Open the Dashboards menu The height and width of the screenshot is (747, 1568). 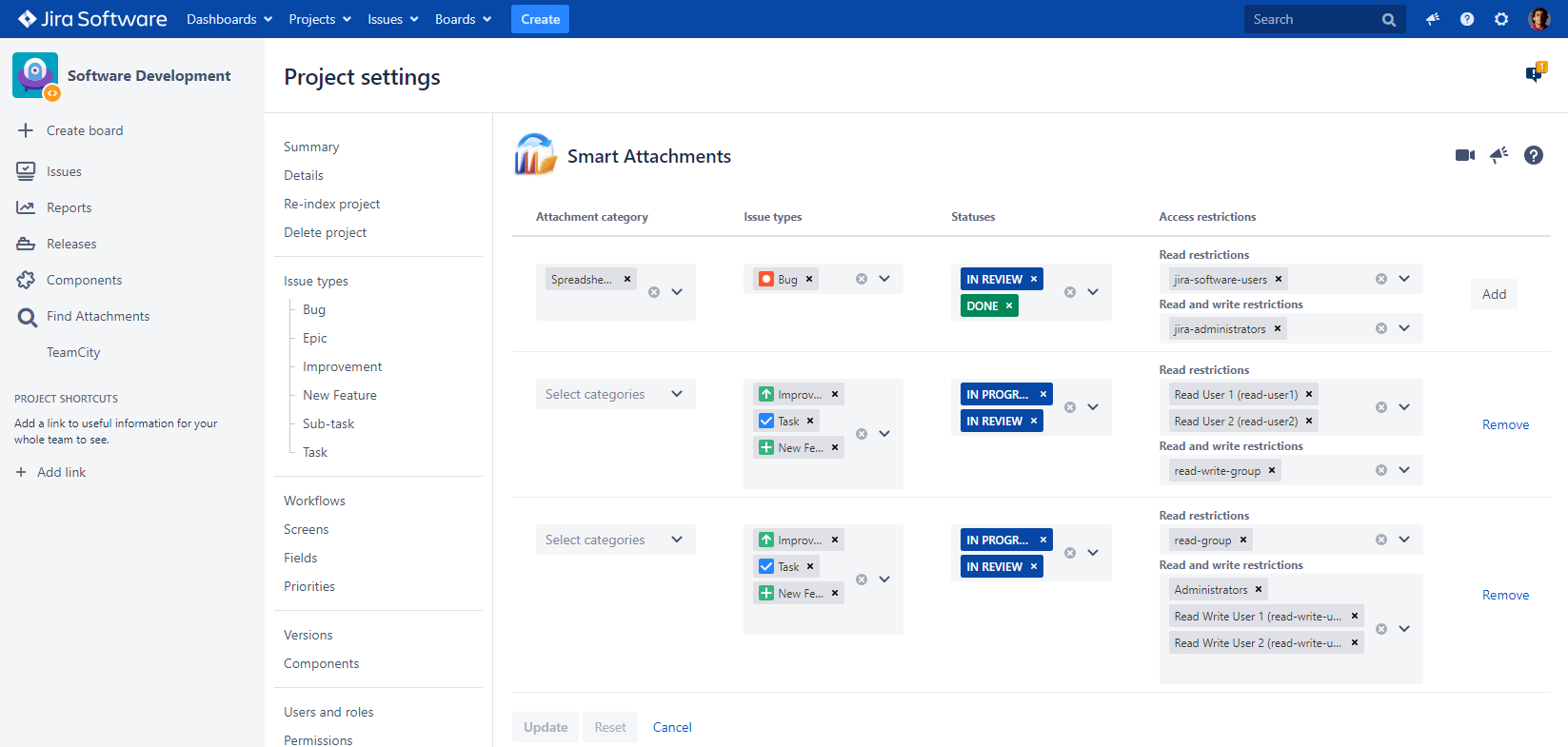coord(229,19)
